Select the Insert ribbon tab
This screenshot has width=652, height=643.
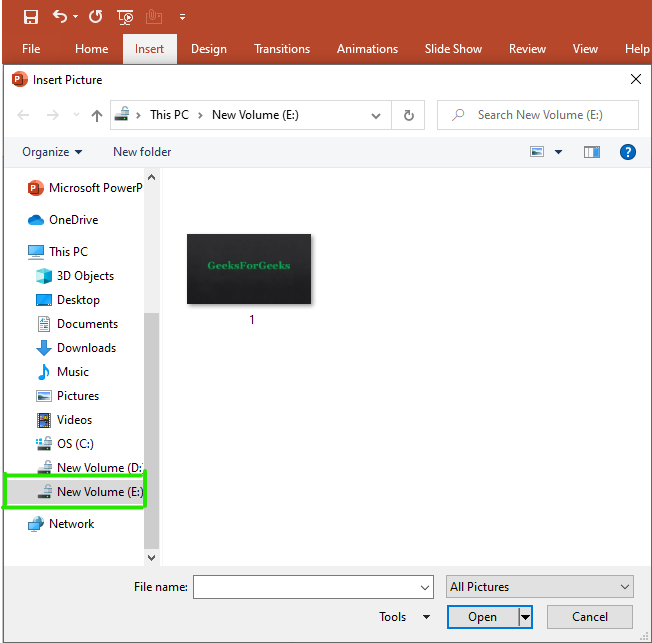[x=149, y=49]
